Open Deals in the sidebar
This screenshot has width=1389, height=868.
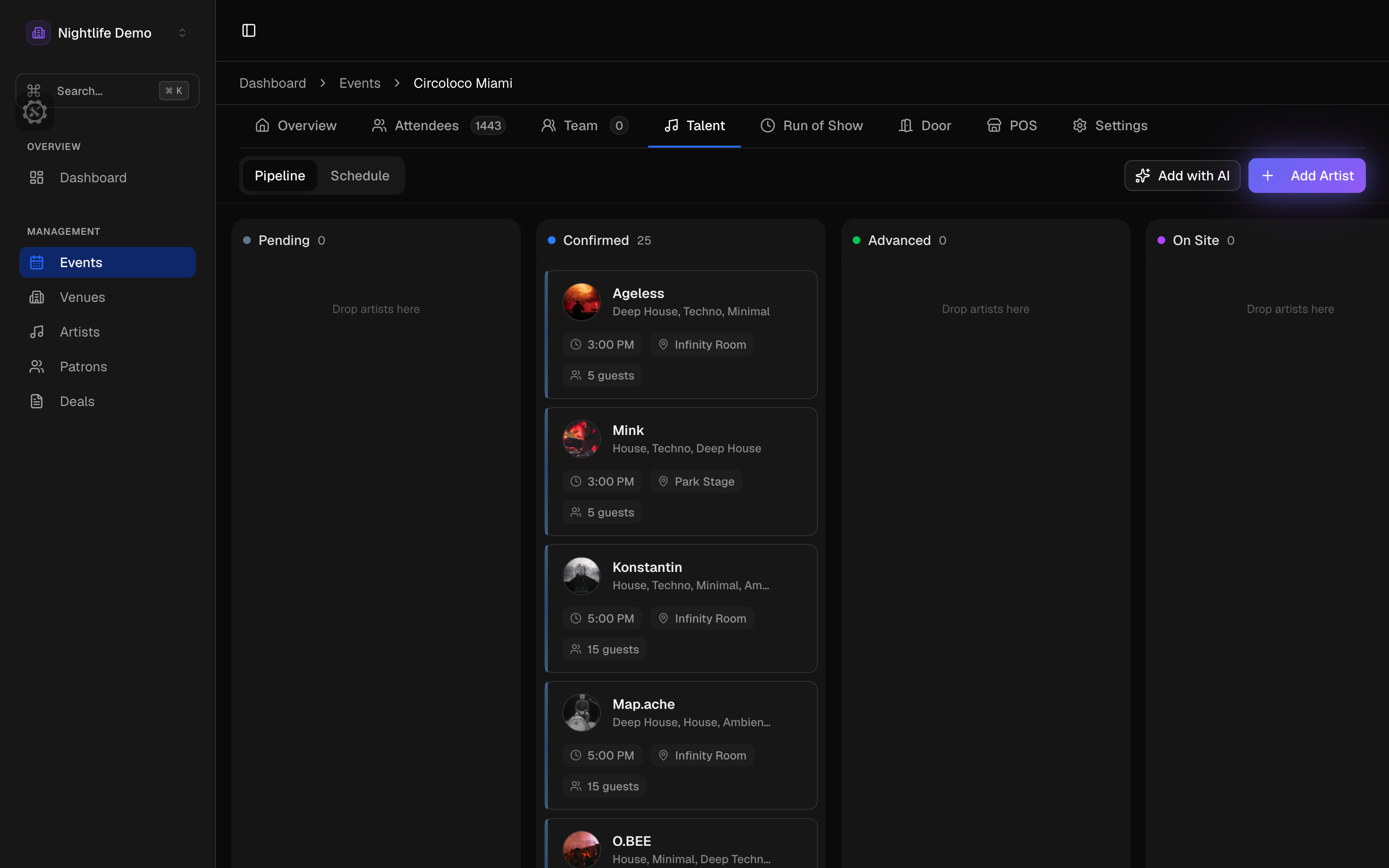[108, 401]
